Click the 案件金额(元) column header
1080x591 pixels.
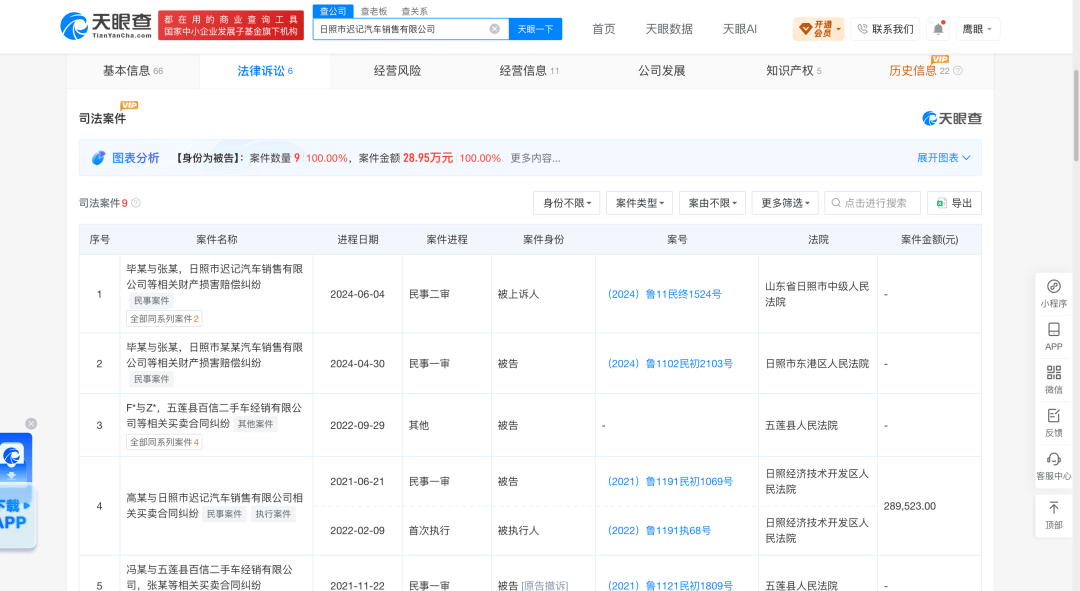coord(929,240)
